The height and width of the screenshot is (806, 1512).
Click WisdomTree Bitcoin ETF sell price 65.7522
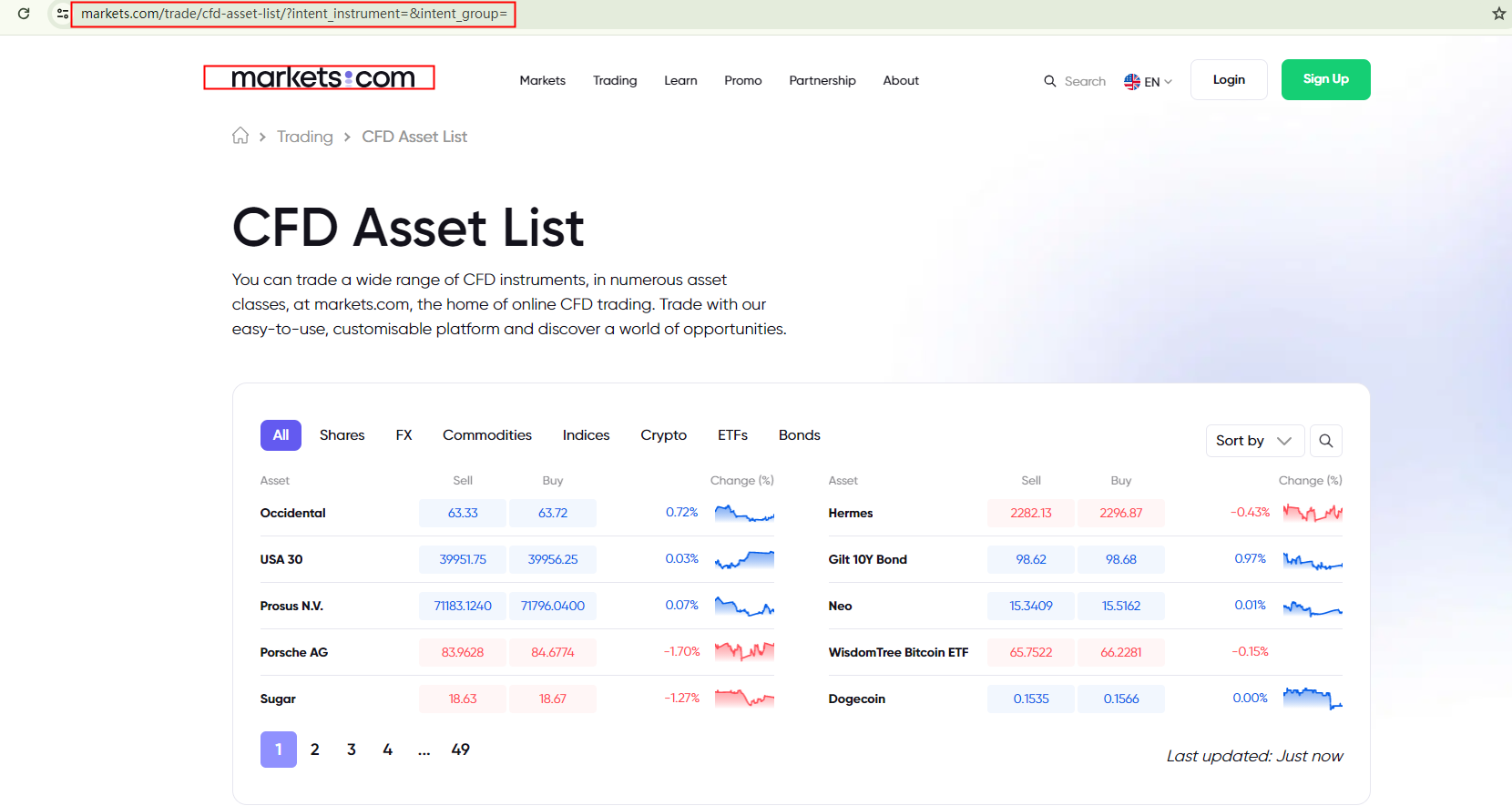pyautogui.click(x=1031, y=652)
